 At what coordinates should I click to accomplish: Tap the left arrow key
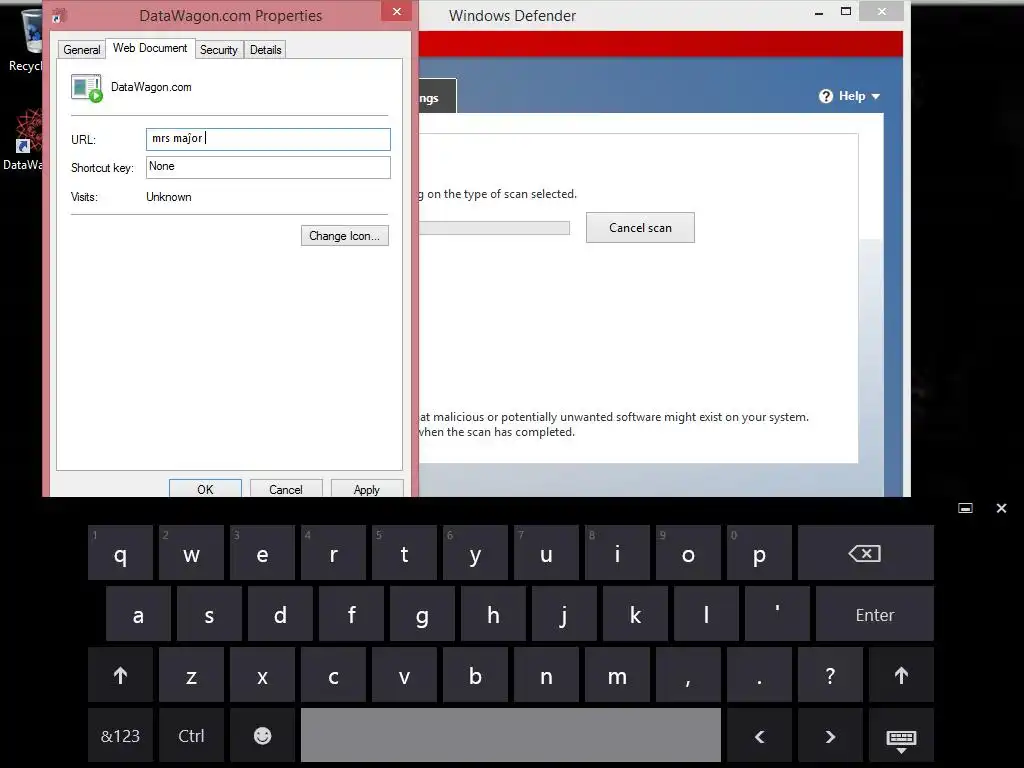[759, 736]
